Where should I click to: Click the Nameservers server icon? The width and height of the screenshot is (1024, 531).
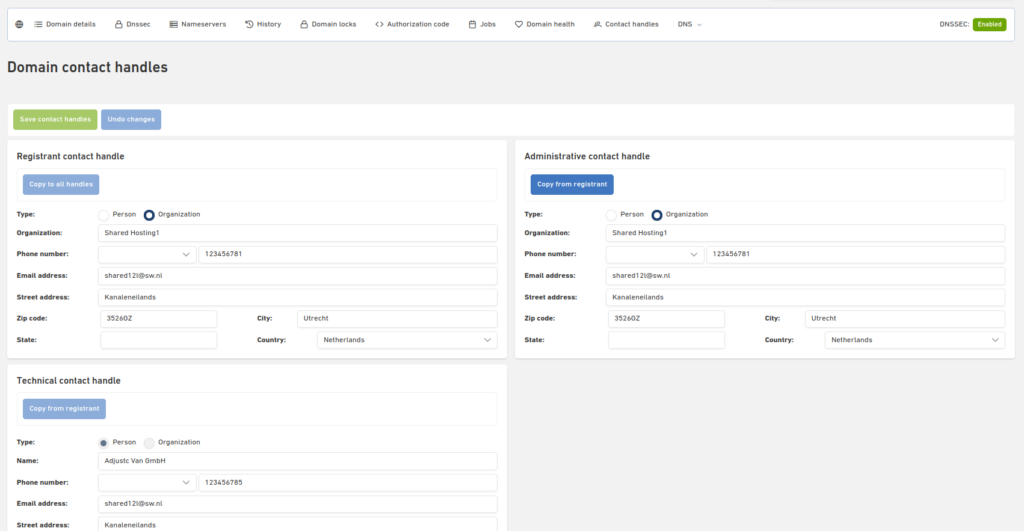[174, 24]
